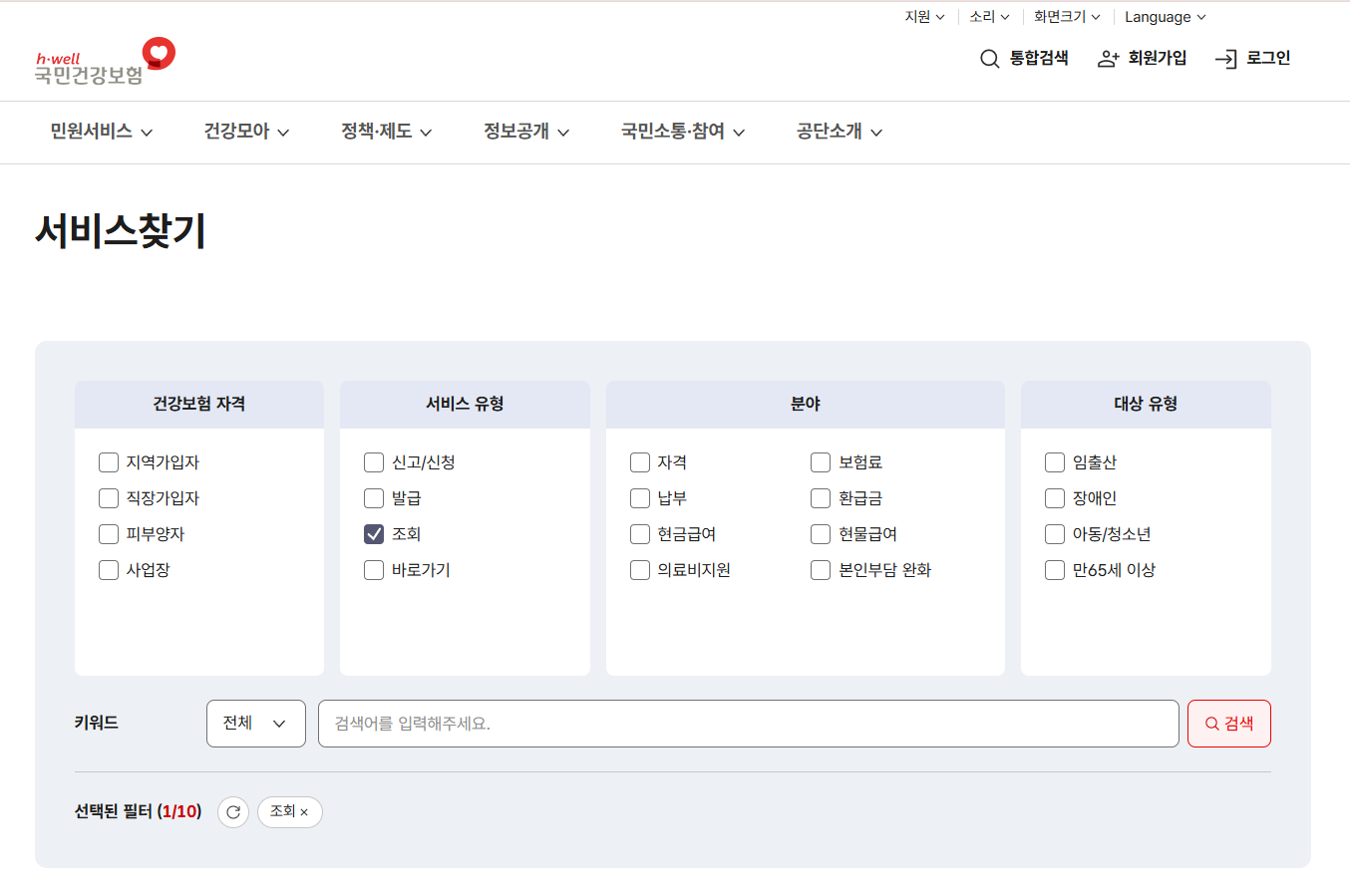Open the 전체 keyword dropdown
Screen dimensions: 1350x896
tap(255, 723)
